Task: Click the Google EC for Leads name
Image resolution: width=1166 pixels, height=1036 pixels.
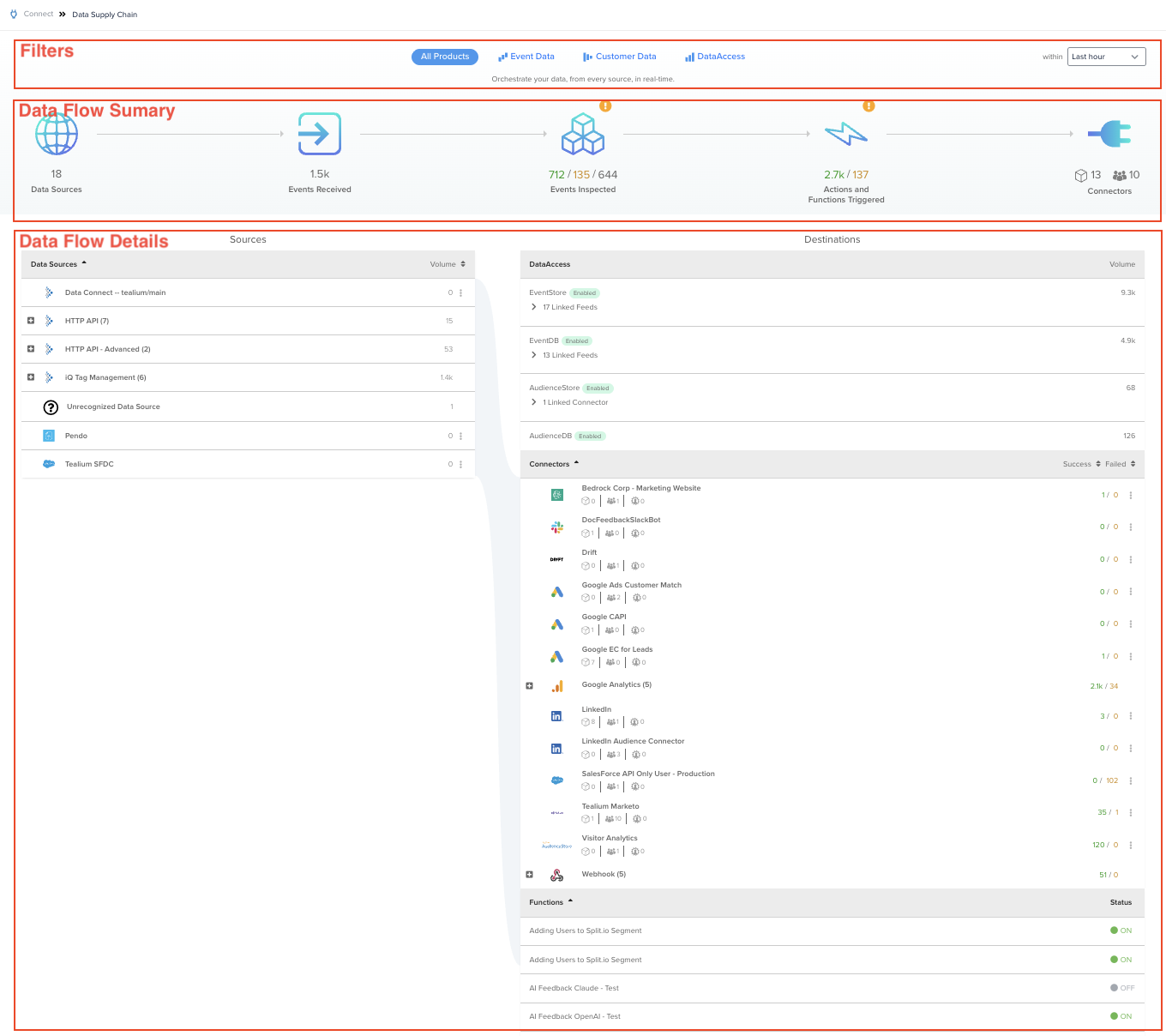Action: pyautogui.click(x=617, y=649)
